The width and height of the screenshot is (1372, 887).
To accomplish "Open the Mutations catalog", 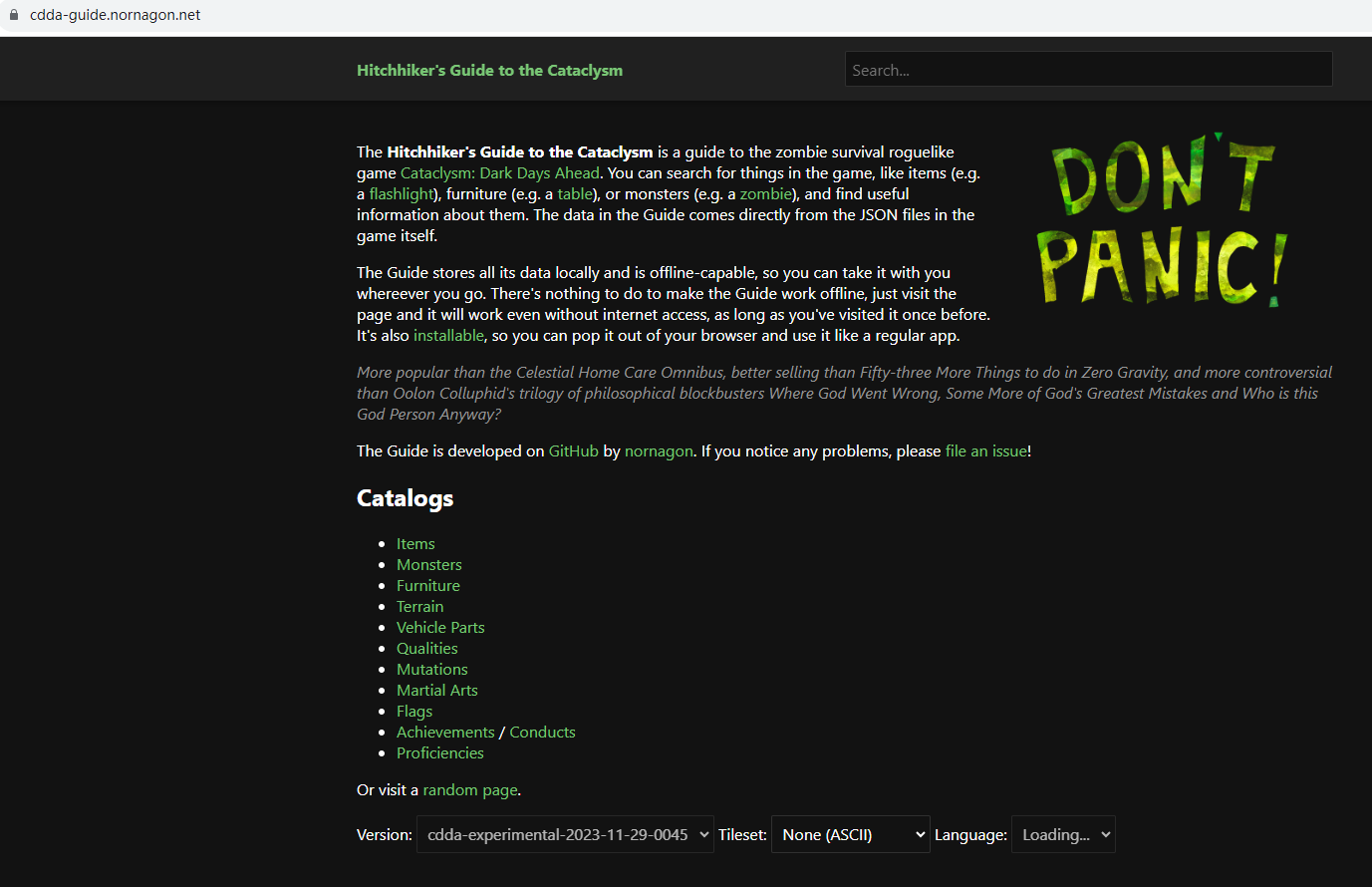I will (x=432, y=670).
